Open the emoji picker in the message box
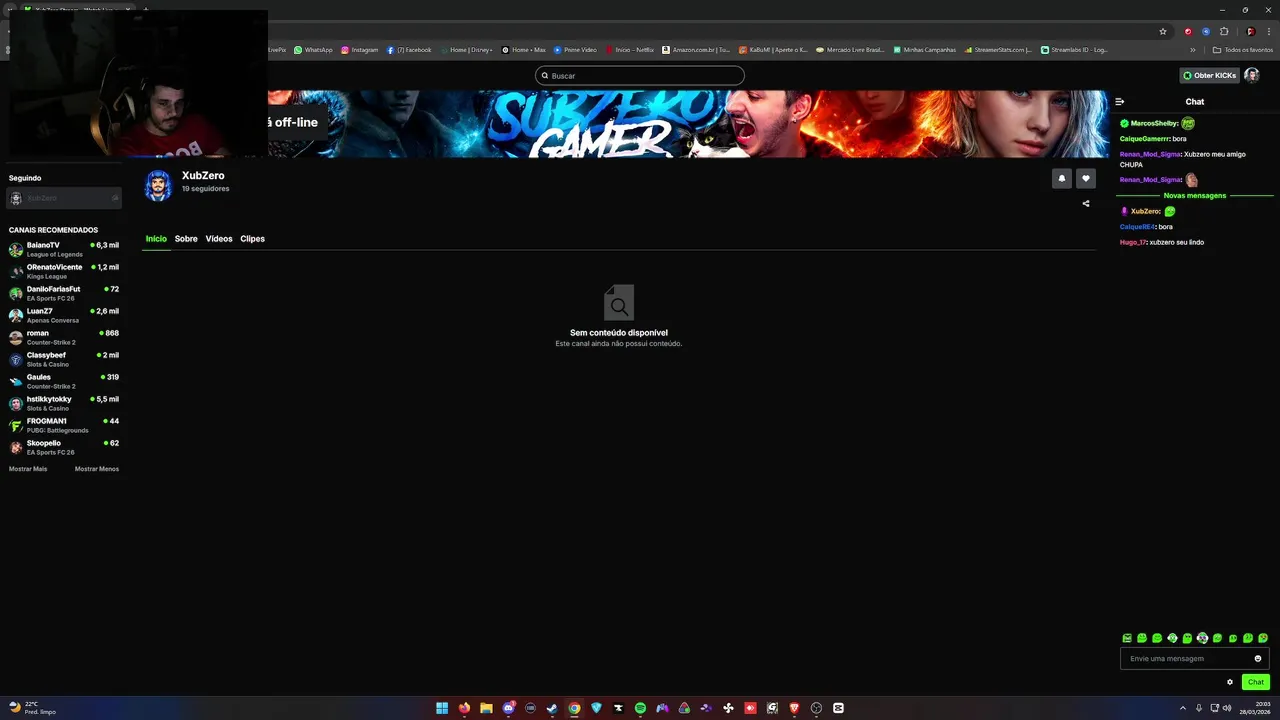This screenshot has width=1280, height=720. (x=1258, y=658)
